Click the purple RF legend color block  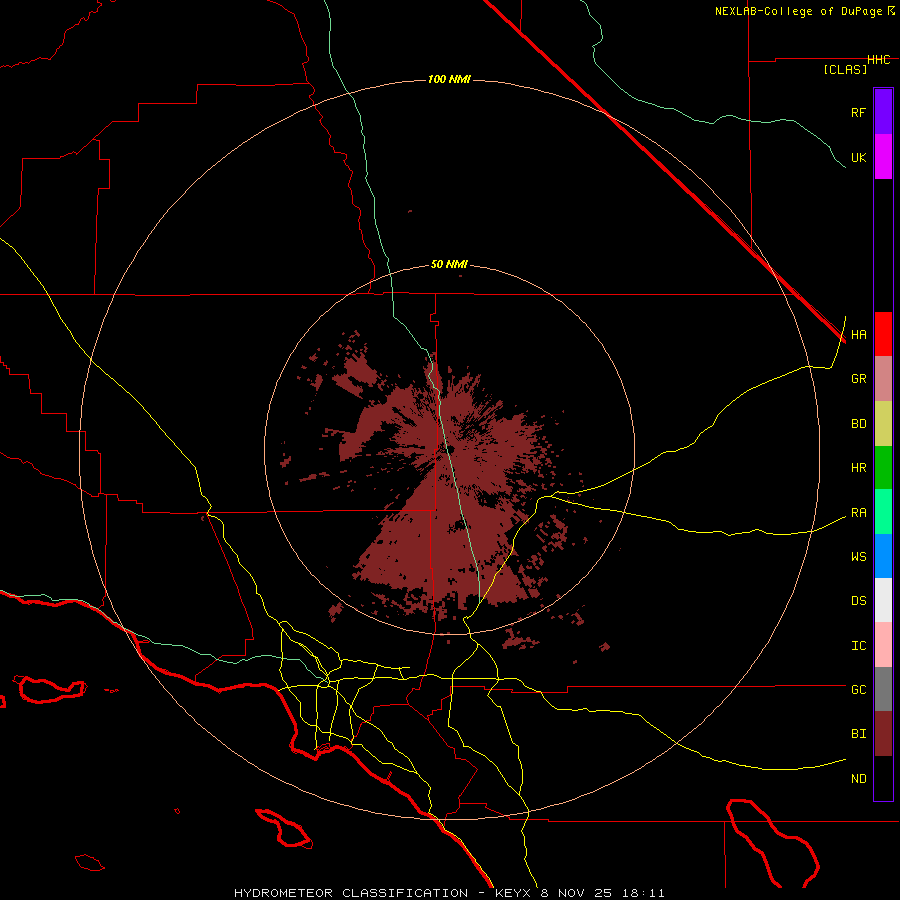click(x=883, y=112)
